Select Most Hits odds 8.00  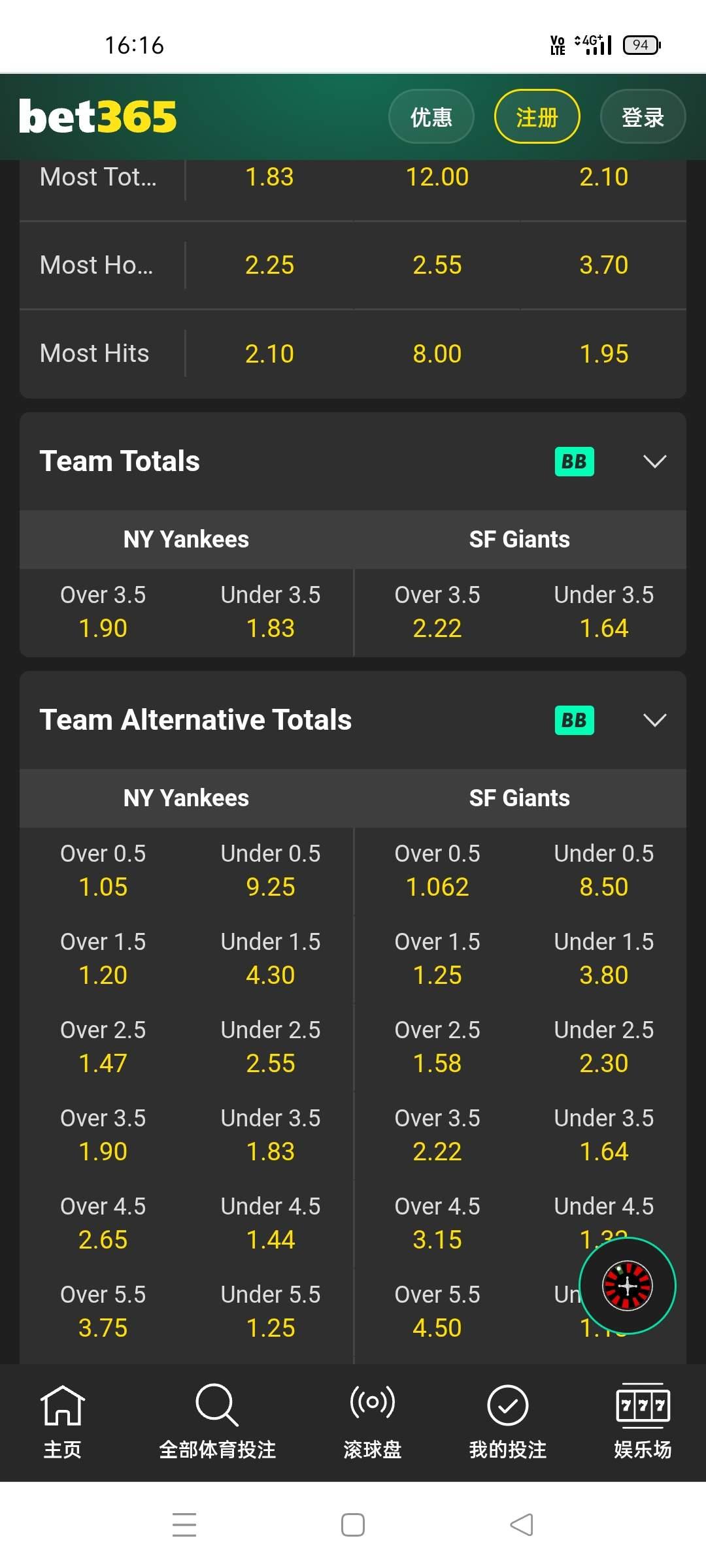[x=437, y=353]
